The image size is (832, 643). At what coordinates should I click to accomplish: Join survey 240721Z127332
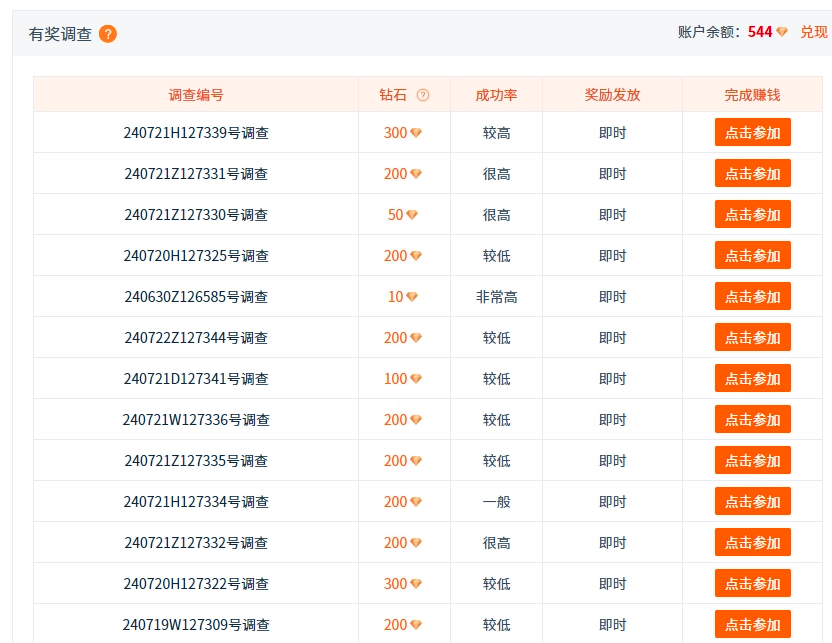752,542
